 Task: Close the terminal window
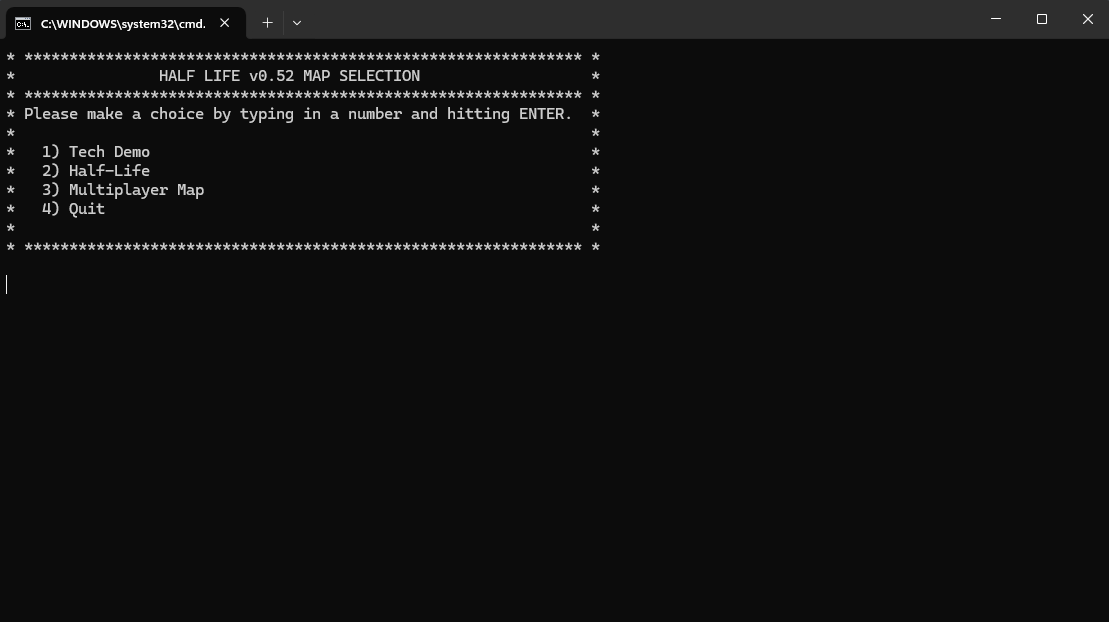tap(1087, 19)
